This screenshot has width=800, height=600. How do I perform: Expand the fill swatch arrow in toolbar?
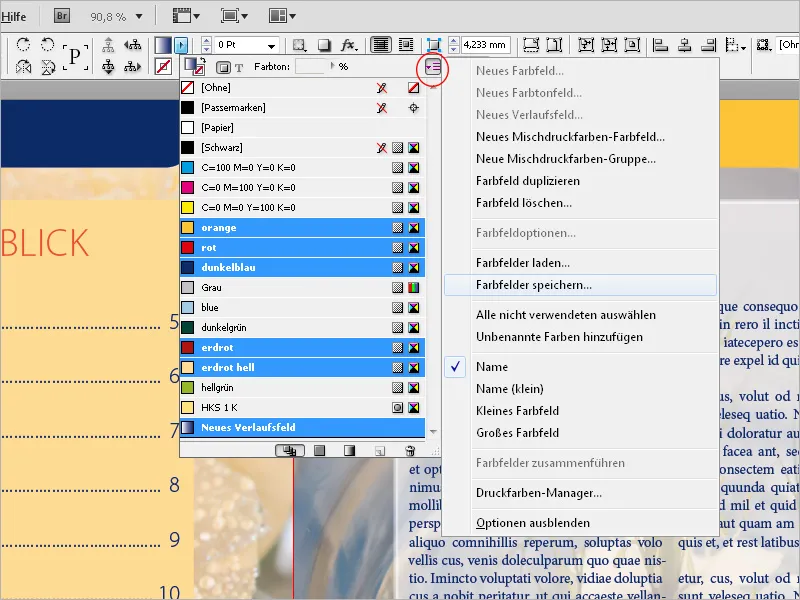tap(181, 45)
